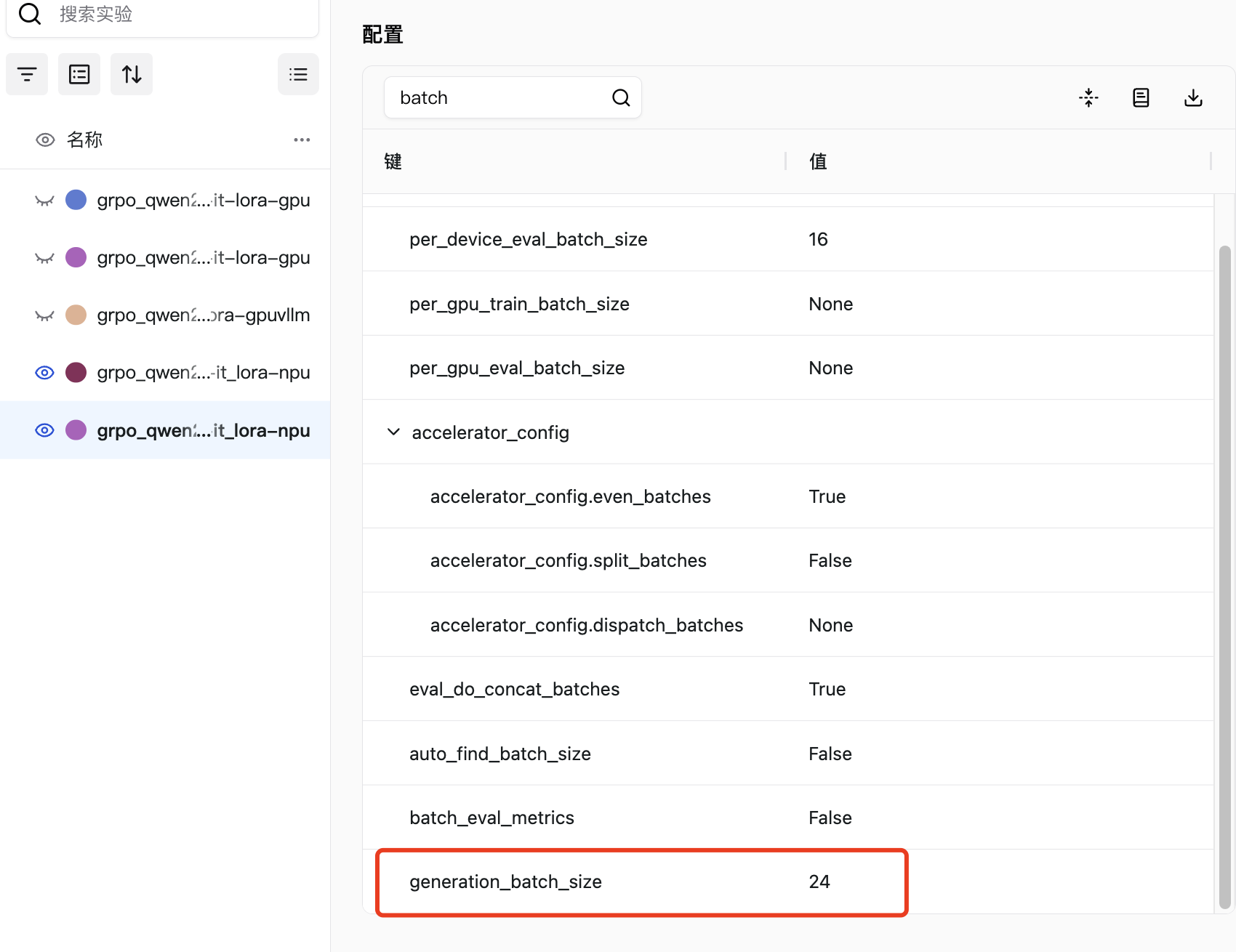
Task: Open the experiment filter options
Action: (27, 74)
